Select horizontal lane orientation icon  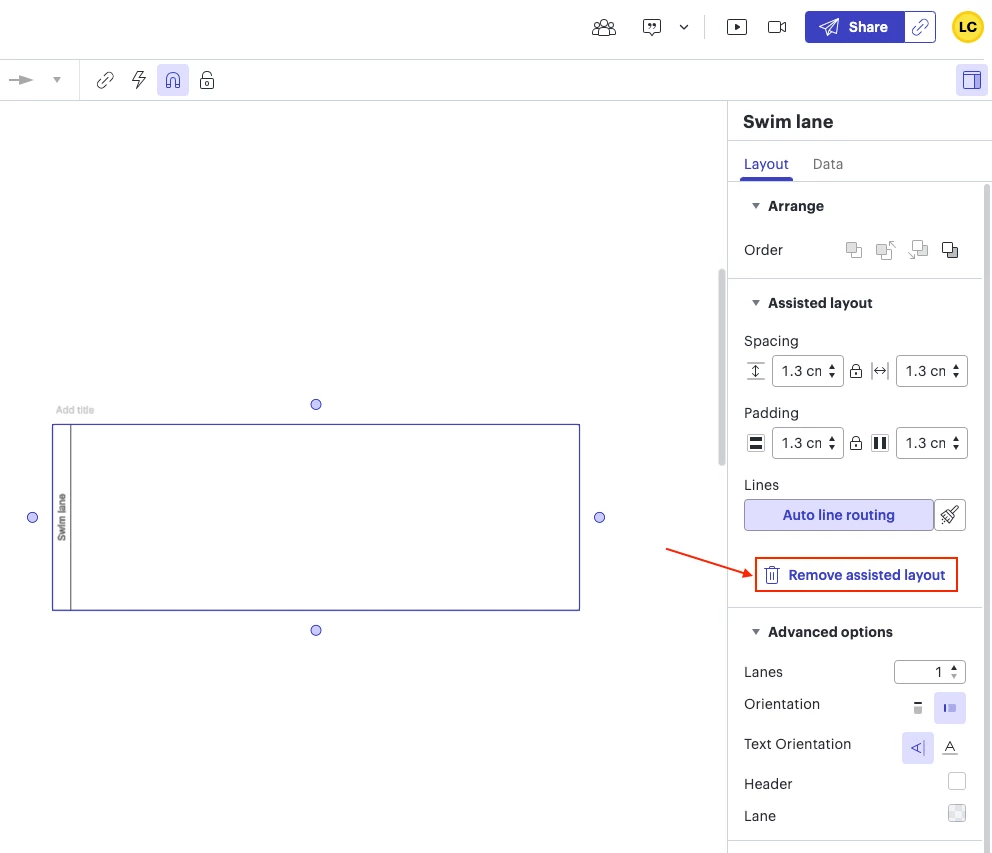click(x=950, y=707)
